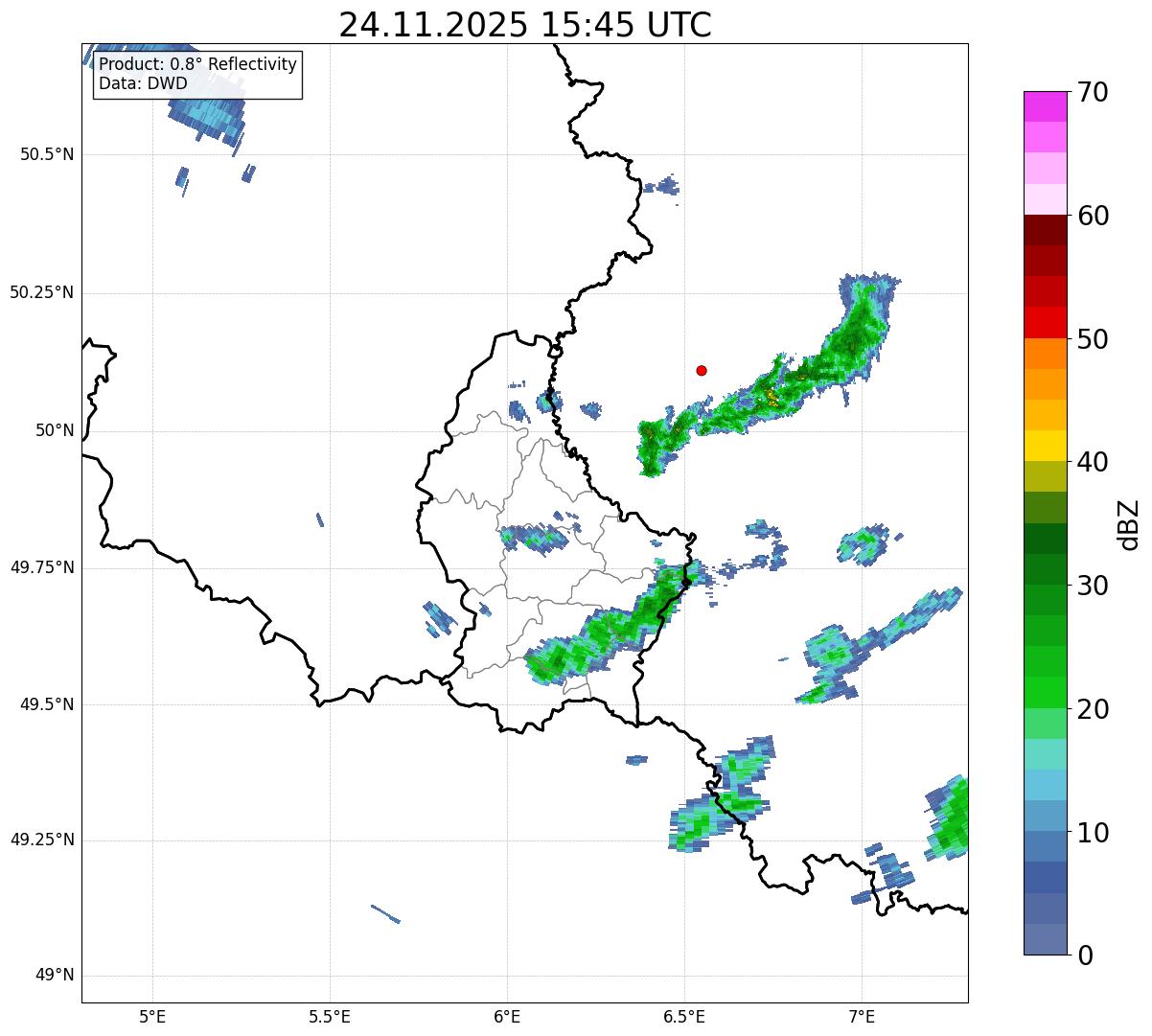
Task: Select the "Product: 0.8° Reflectivity" legend line
Action: (198, 64)
